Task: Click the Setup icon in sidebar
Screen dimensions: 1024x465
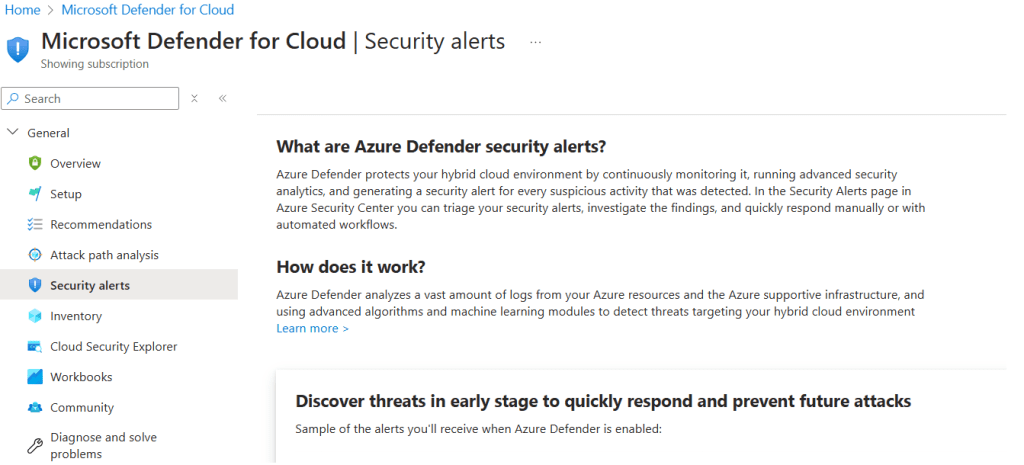Action: pos(35,194)
